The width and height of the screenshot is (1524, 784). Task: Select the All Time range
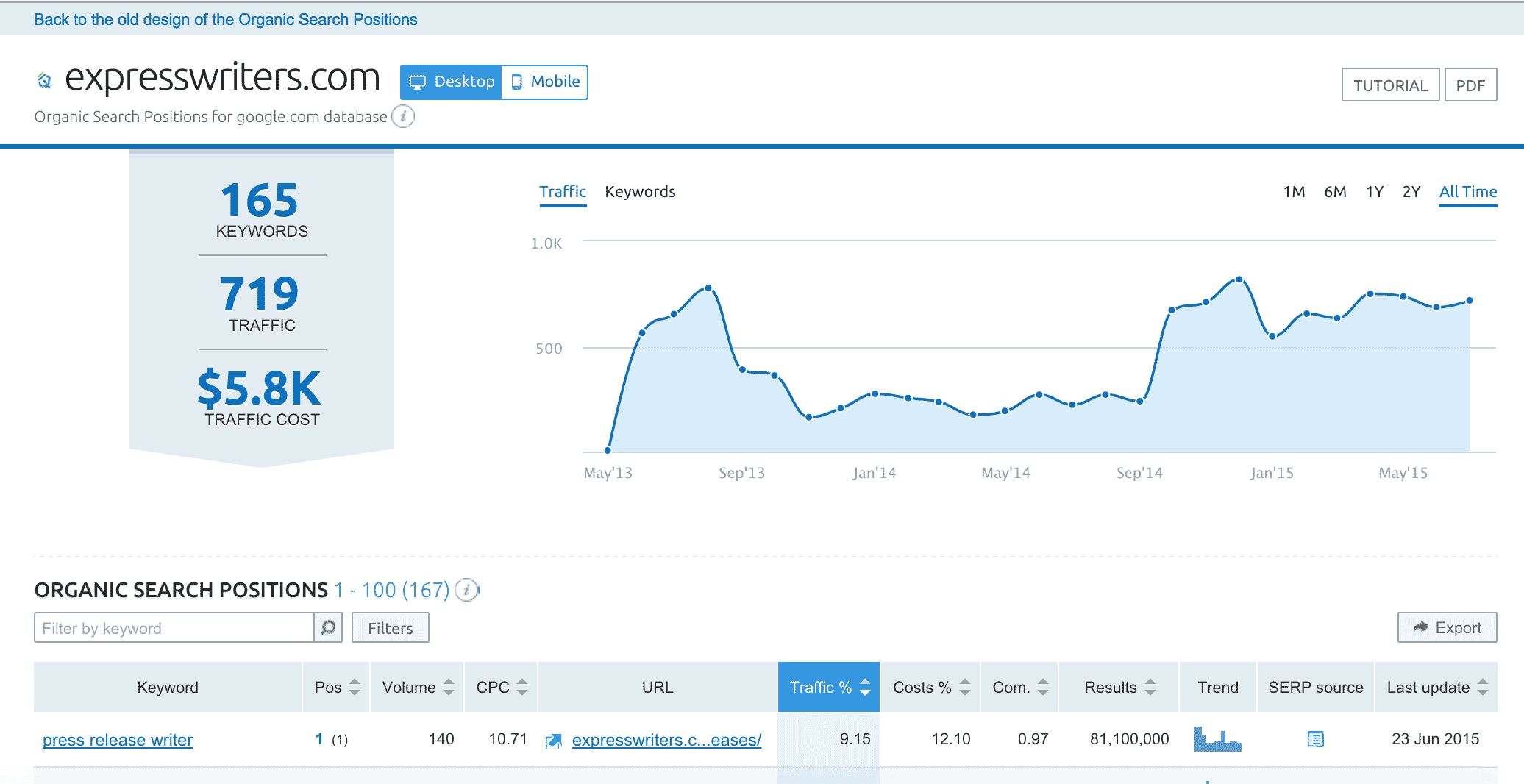[1467, 192]
